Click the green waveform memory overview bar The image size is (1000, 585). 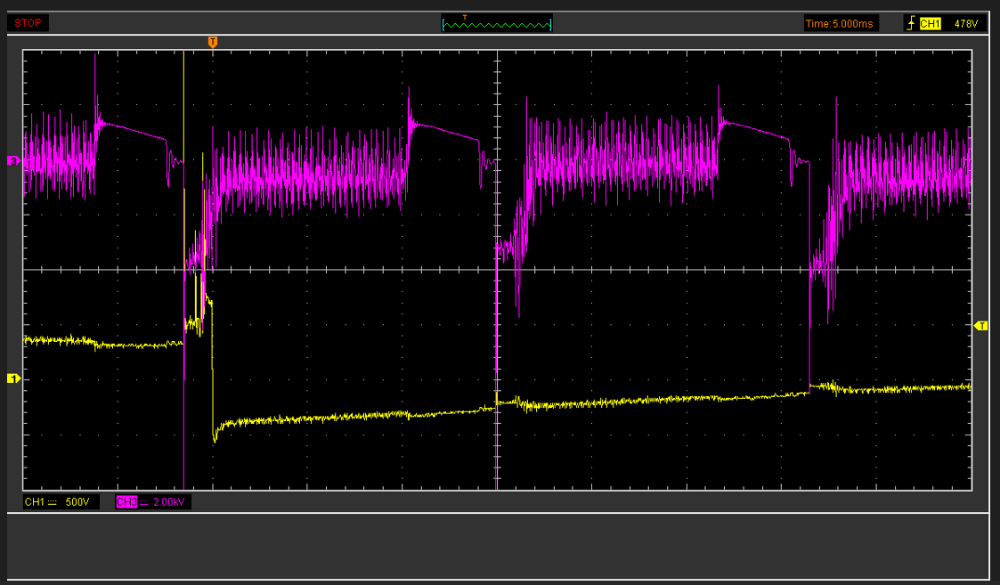(497, 24)
